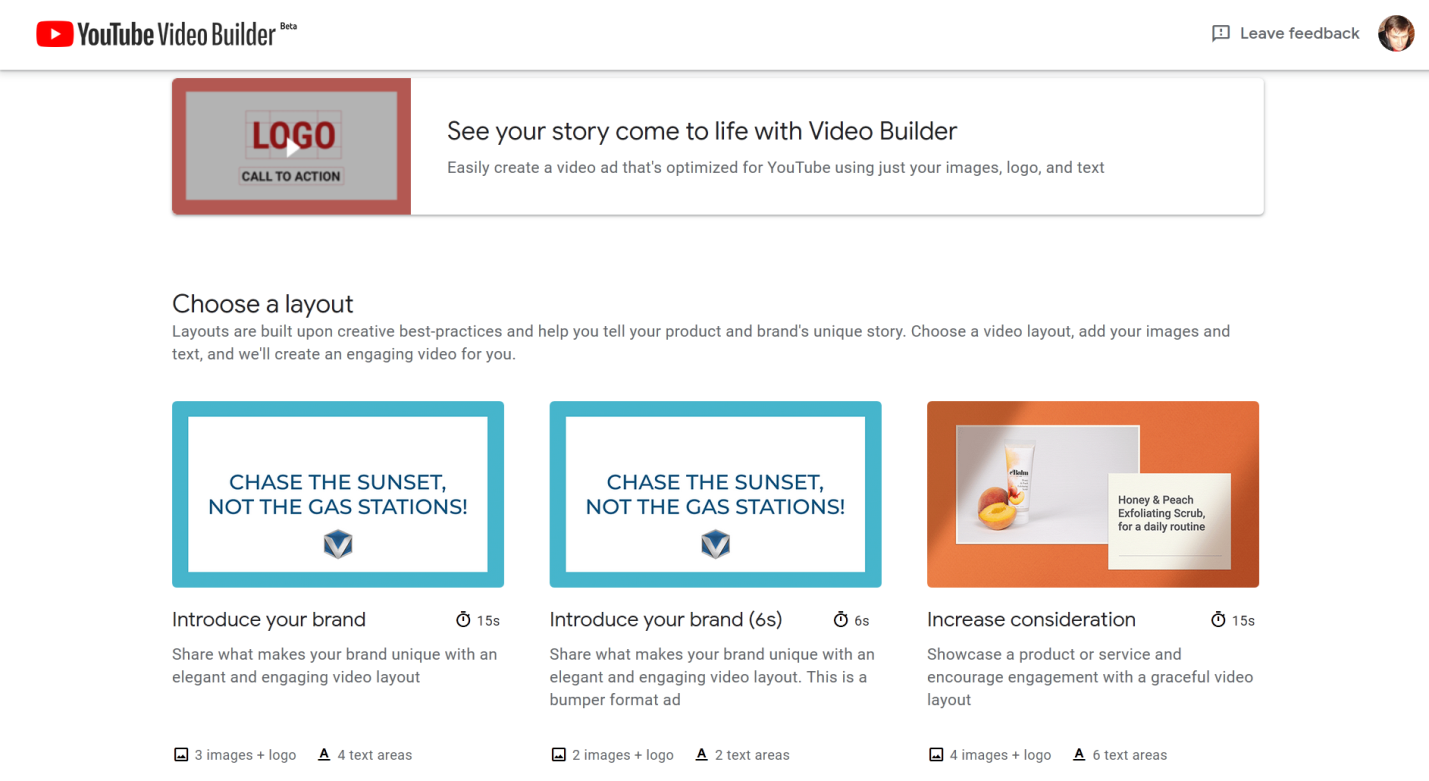Open your account profile picture menu

point(1396,33)
